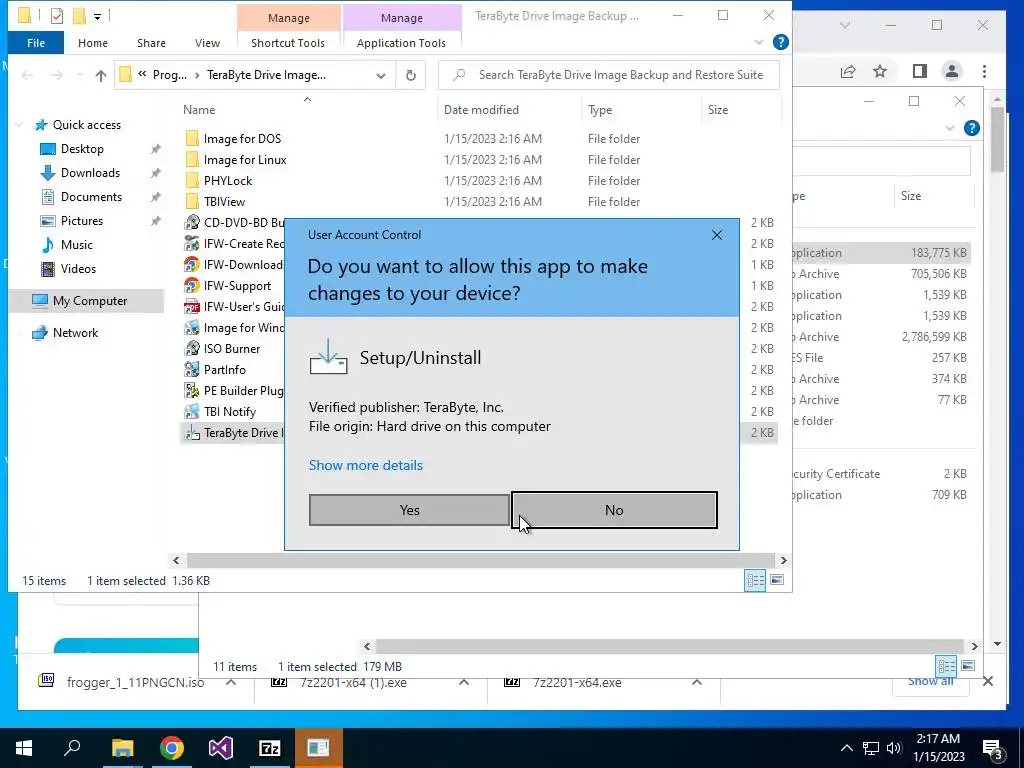Open recent locations dropdown arrow
Viewport: 1024px width, 768px height.
point(80,76)
